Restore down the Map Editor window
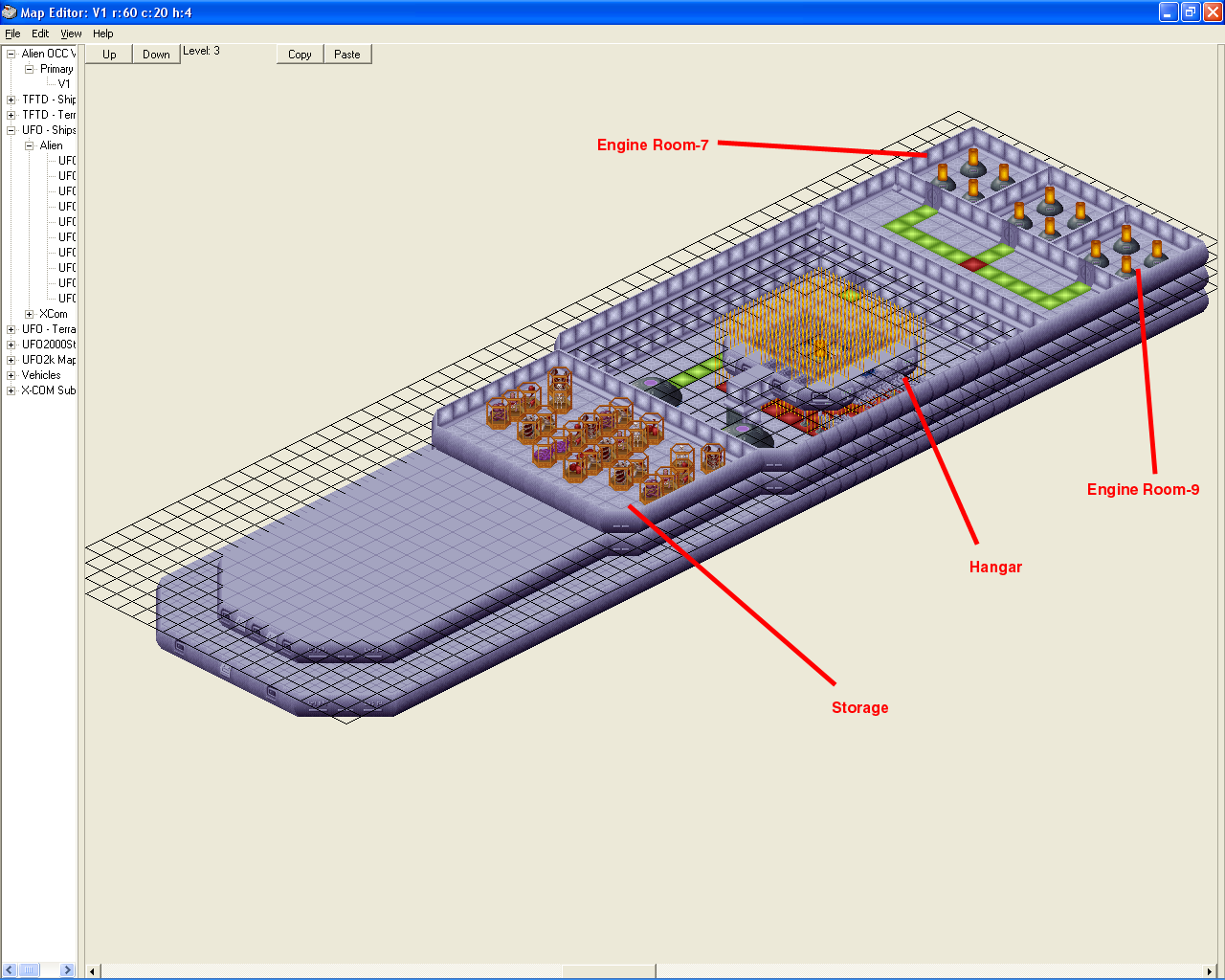Screen dimensions: 1225x980 click(1190, 12)
